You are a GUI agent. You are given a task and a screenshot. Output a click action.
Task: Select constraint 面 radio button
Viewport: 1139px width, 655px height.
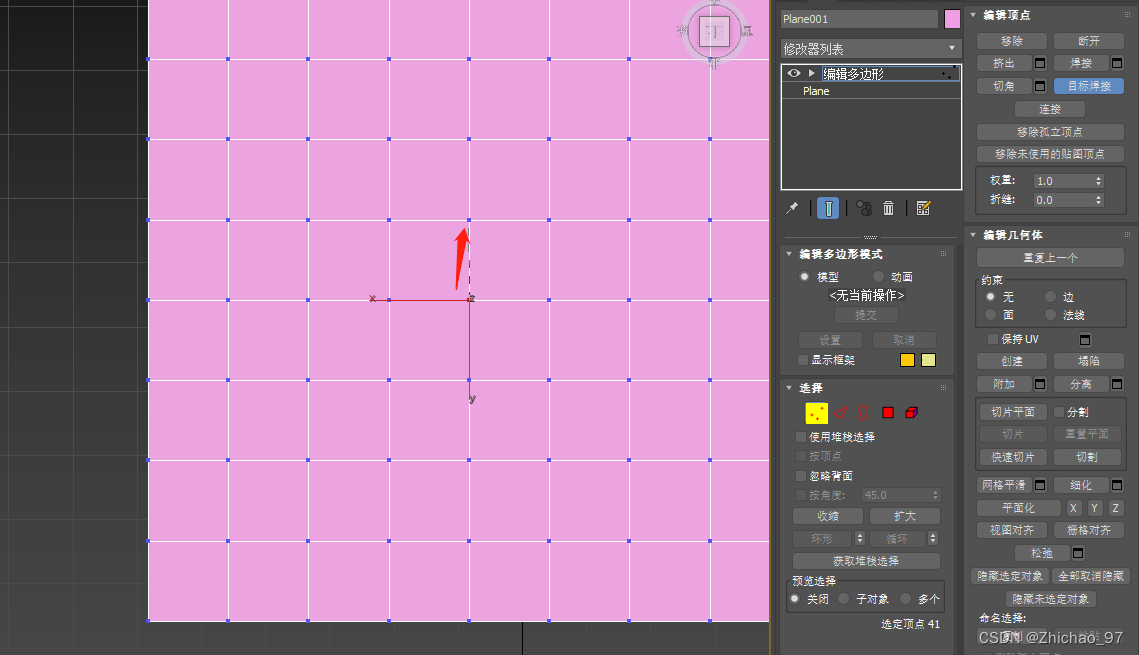(990, 314)
